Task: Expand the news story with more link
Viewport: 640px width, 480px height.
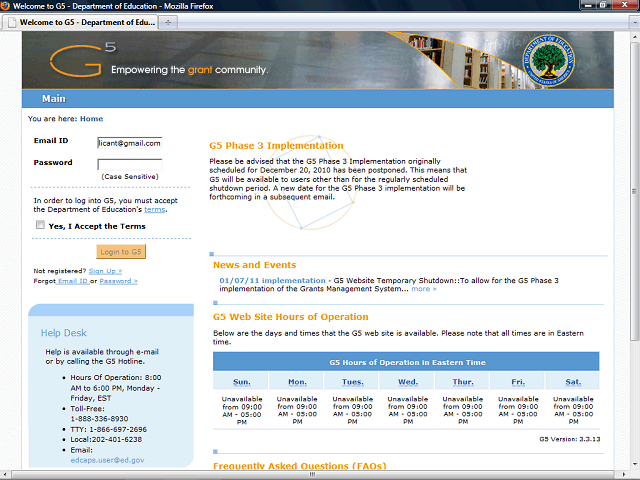Action: click(423, 289)
